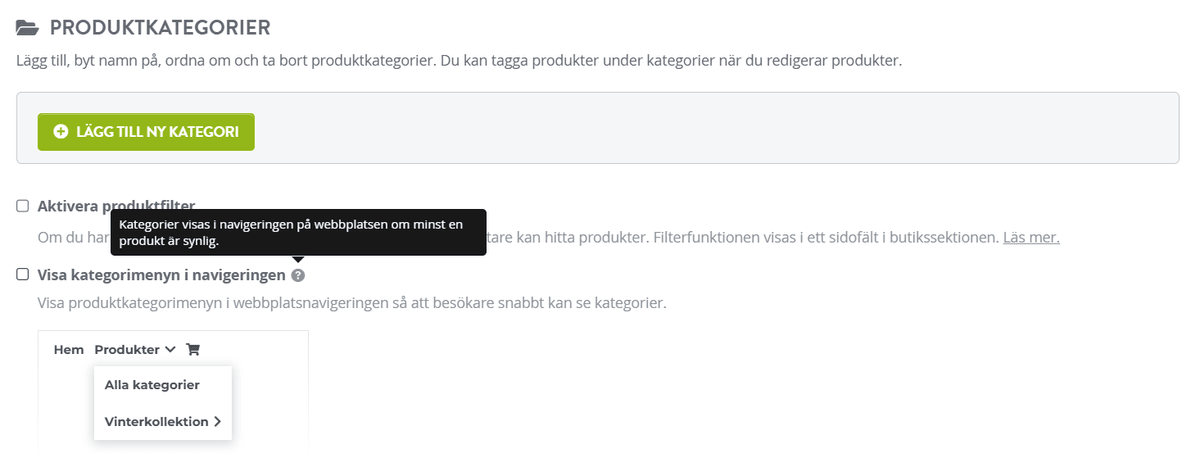Enable the Aktivera produktfilter checkbox
The width and height of the screenshot is (1200, 454).
pos(23,206)
